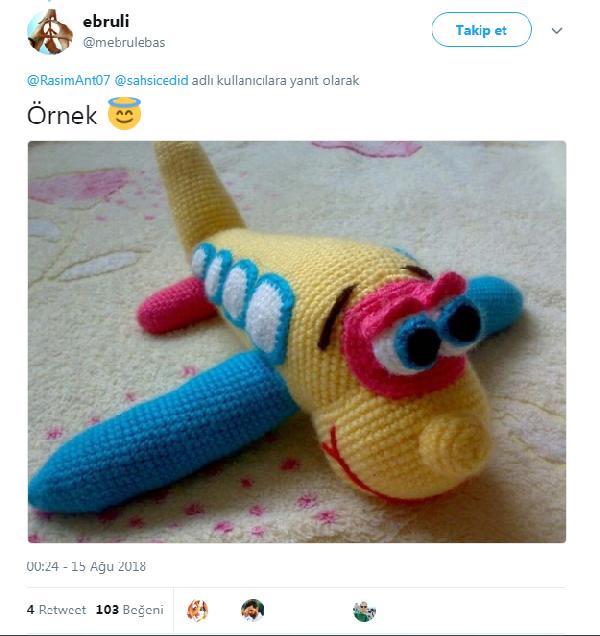
Task: Click the second liker's avatar
Action: coord(252,610)
